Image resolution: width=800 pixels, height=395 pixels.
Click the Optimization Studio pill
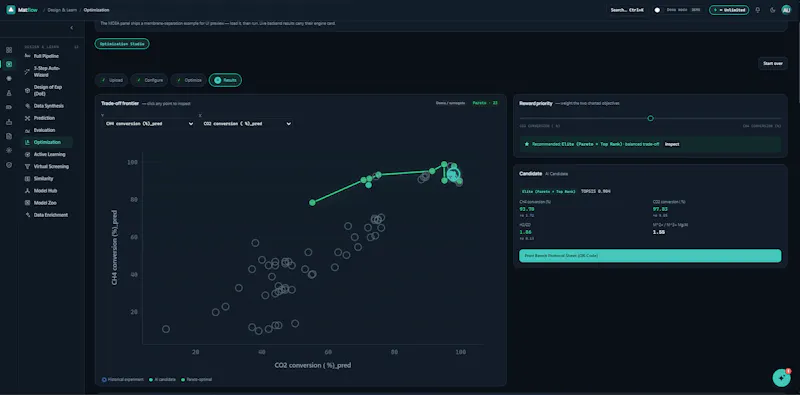point(122,44)
